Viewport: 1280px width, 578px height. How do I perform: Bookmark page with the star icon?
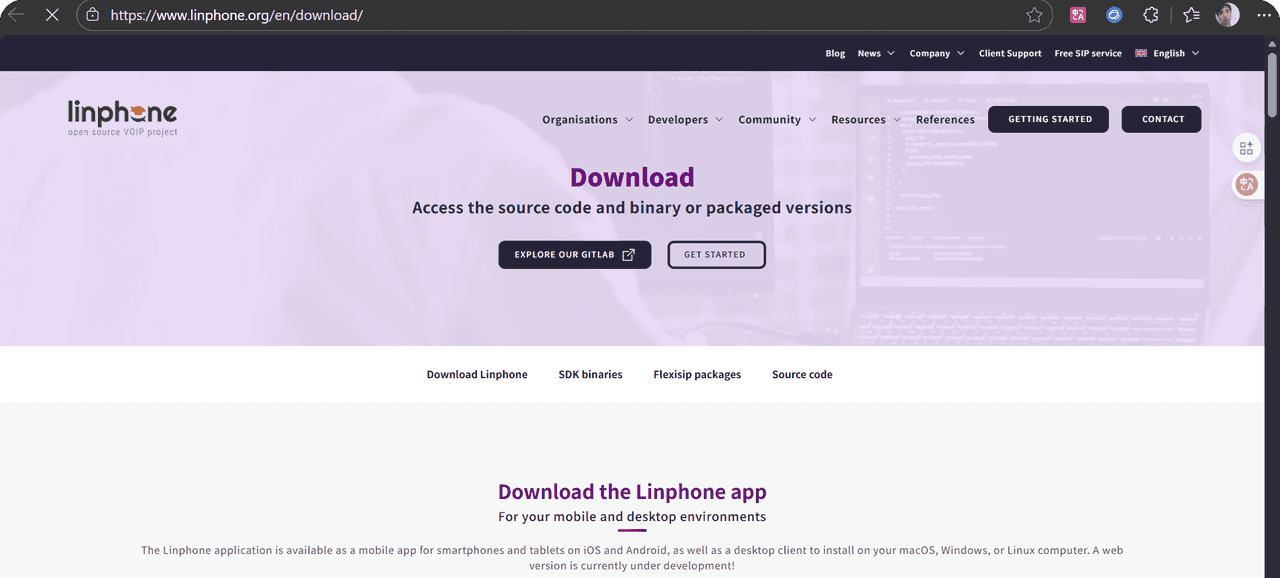[1034, 15]
